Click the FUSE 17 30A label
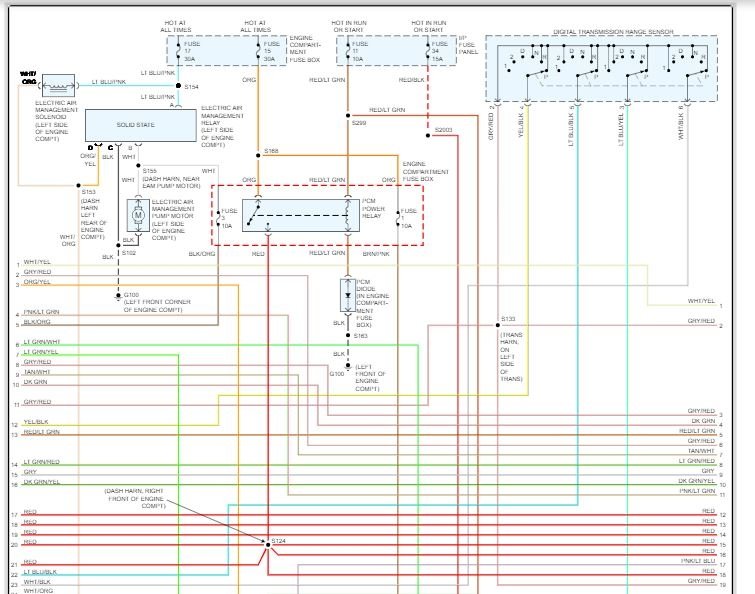Screen dimensions: 755x594 point(192,52)
